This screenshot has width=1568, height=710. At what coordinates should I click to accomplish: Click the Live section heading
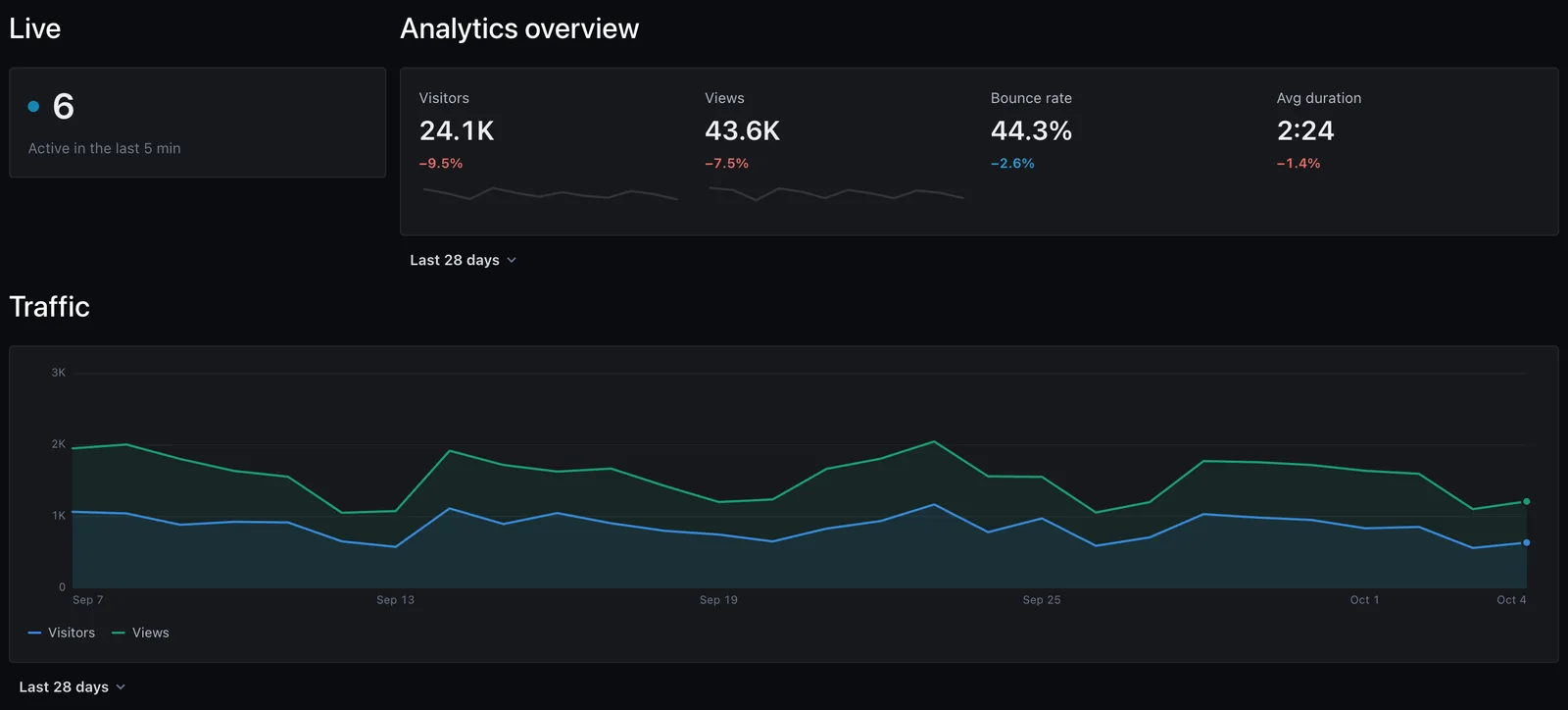point(35,28)
